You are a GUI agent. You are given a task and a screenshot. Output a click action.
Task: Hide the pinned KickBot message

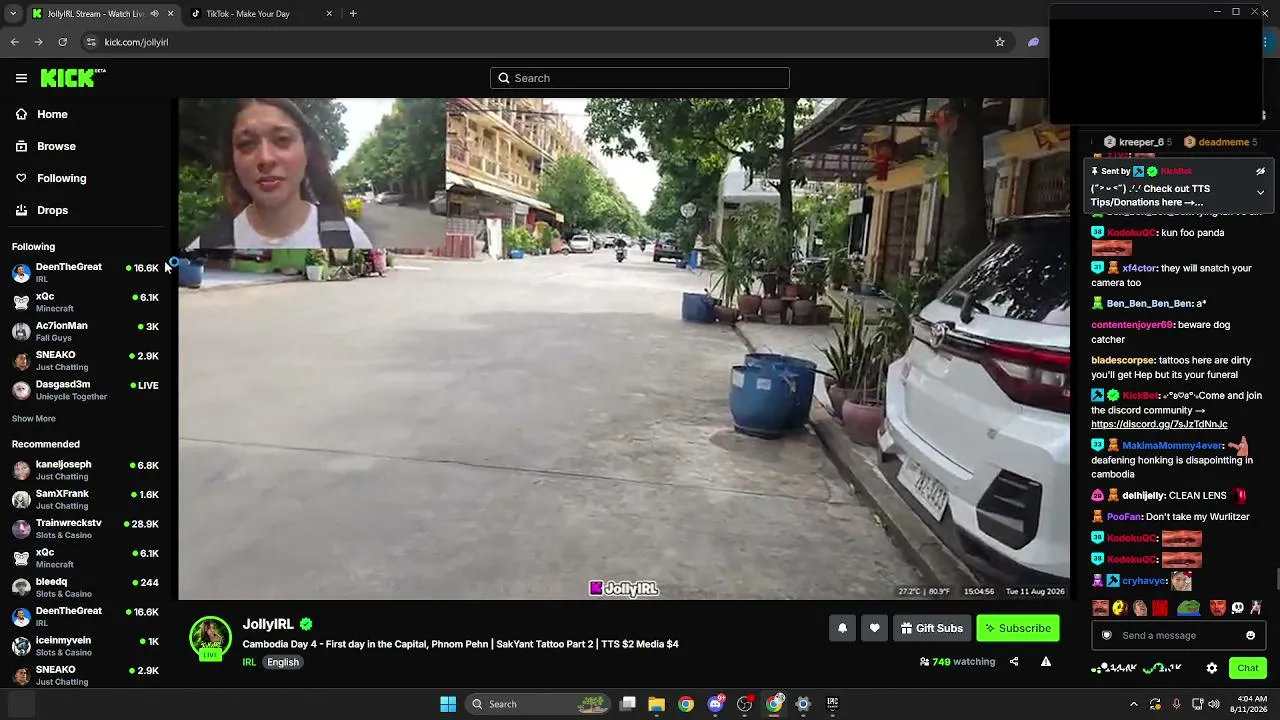click(1260, 171)
